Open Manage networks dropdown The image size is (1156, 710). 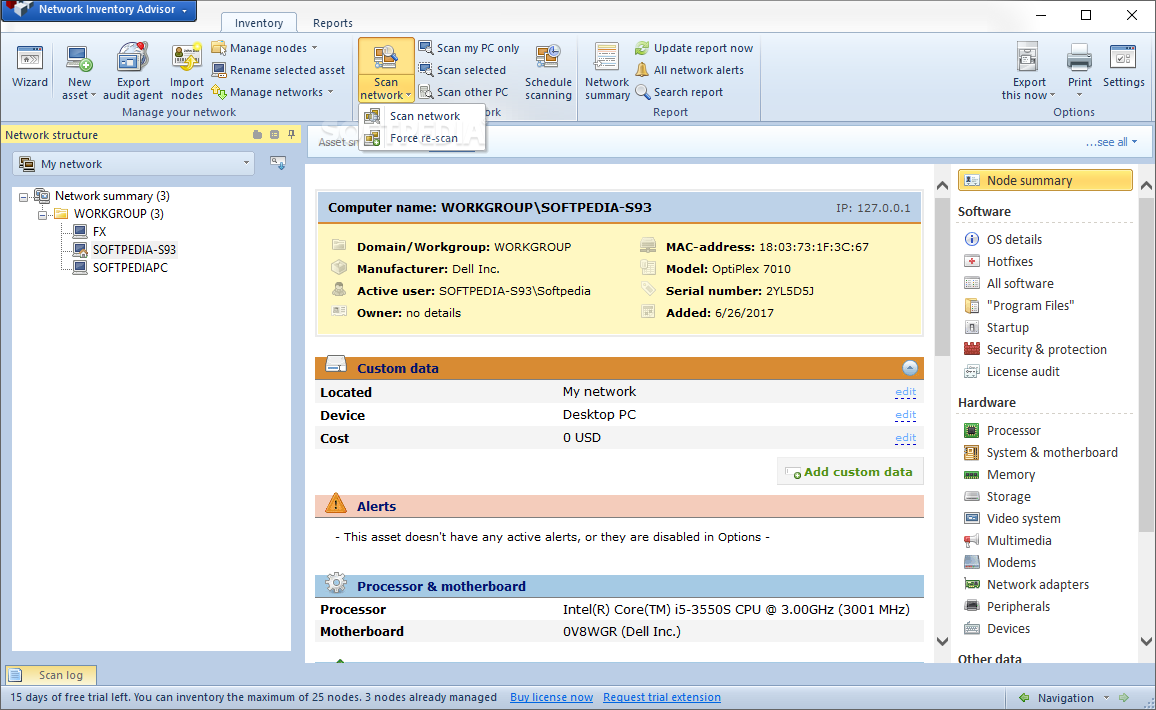point(272,92)
